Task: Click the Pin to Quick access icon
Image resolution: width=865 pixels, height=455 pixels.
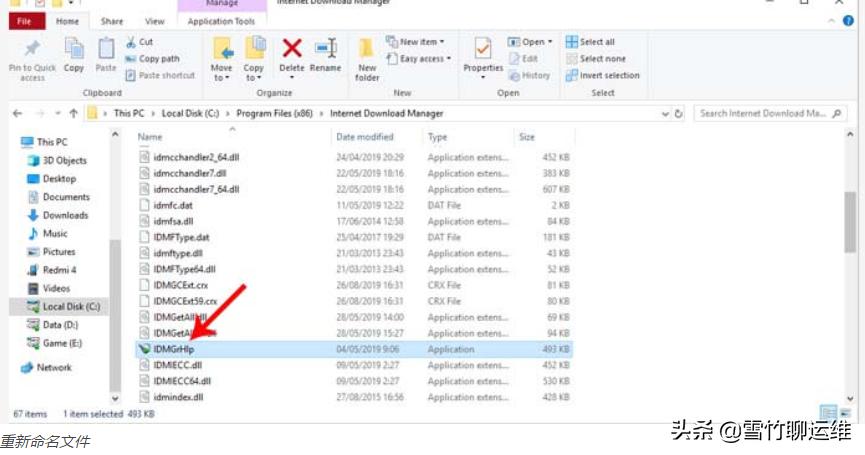Action: point(32,50)
